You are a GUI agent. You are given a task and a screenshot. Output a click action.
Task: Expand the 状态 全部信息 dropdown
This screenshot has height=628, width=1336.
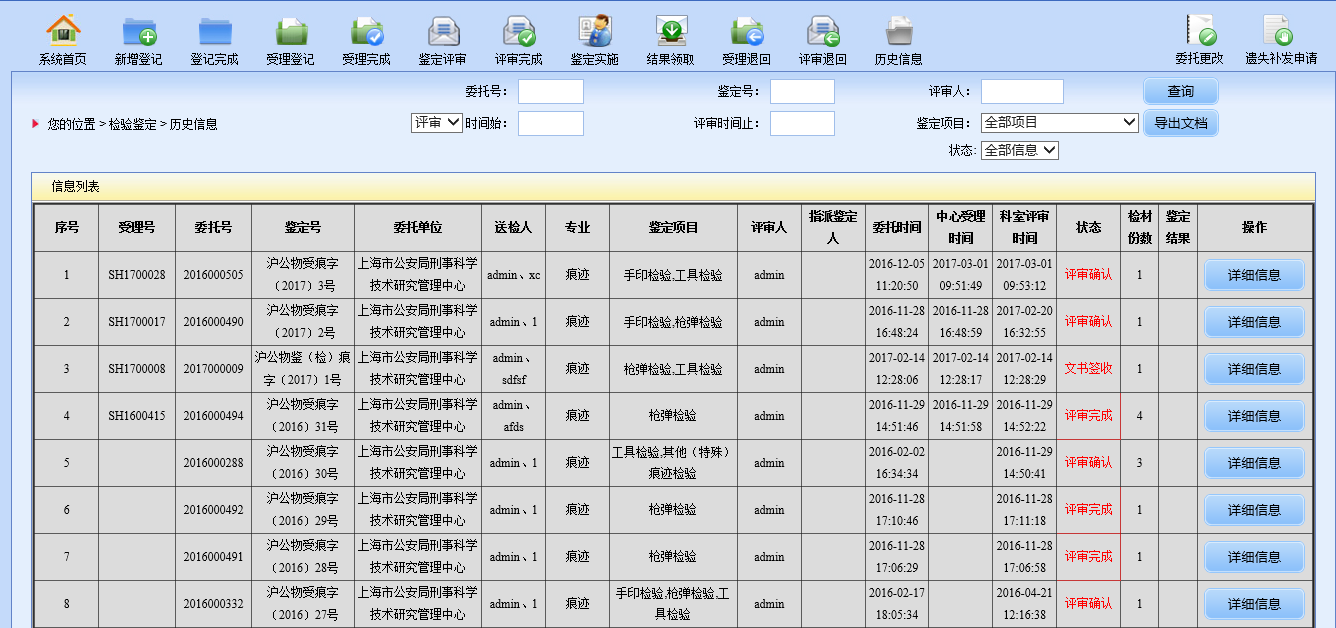click(1020, 150)
